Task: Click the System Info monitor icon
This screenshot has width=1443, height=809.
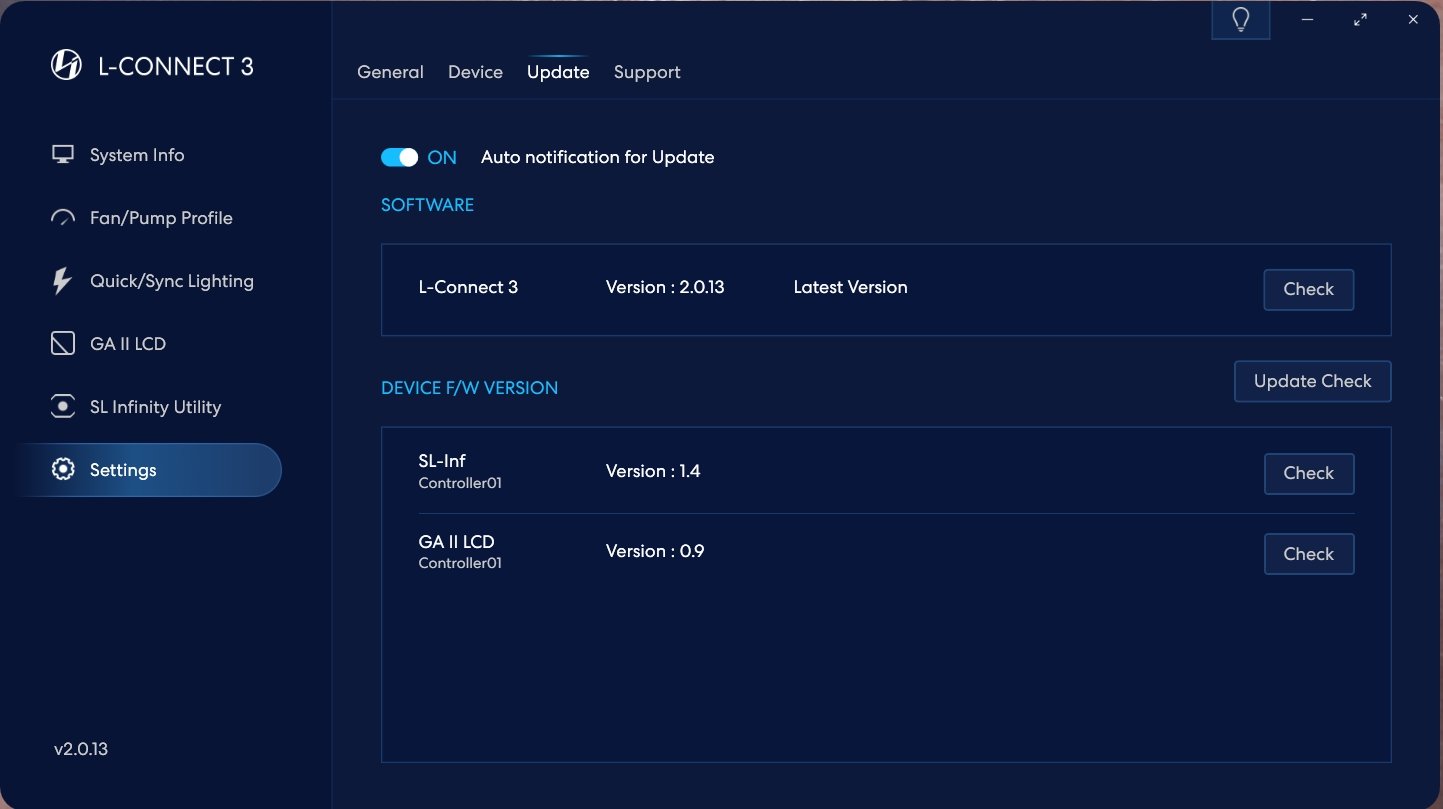Action: (x=63, y=155)
